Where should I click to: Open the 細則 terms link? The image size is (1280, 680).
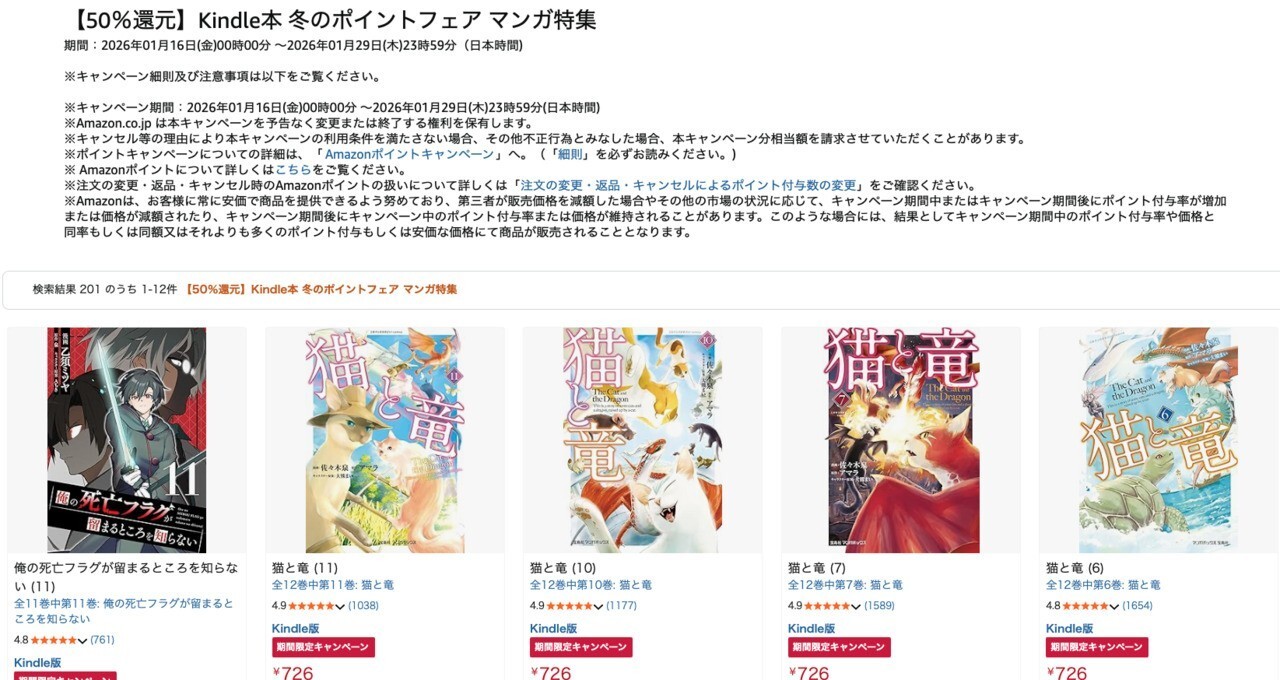point(570,154)
